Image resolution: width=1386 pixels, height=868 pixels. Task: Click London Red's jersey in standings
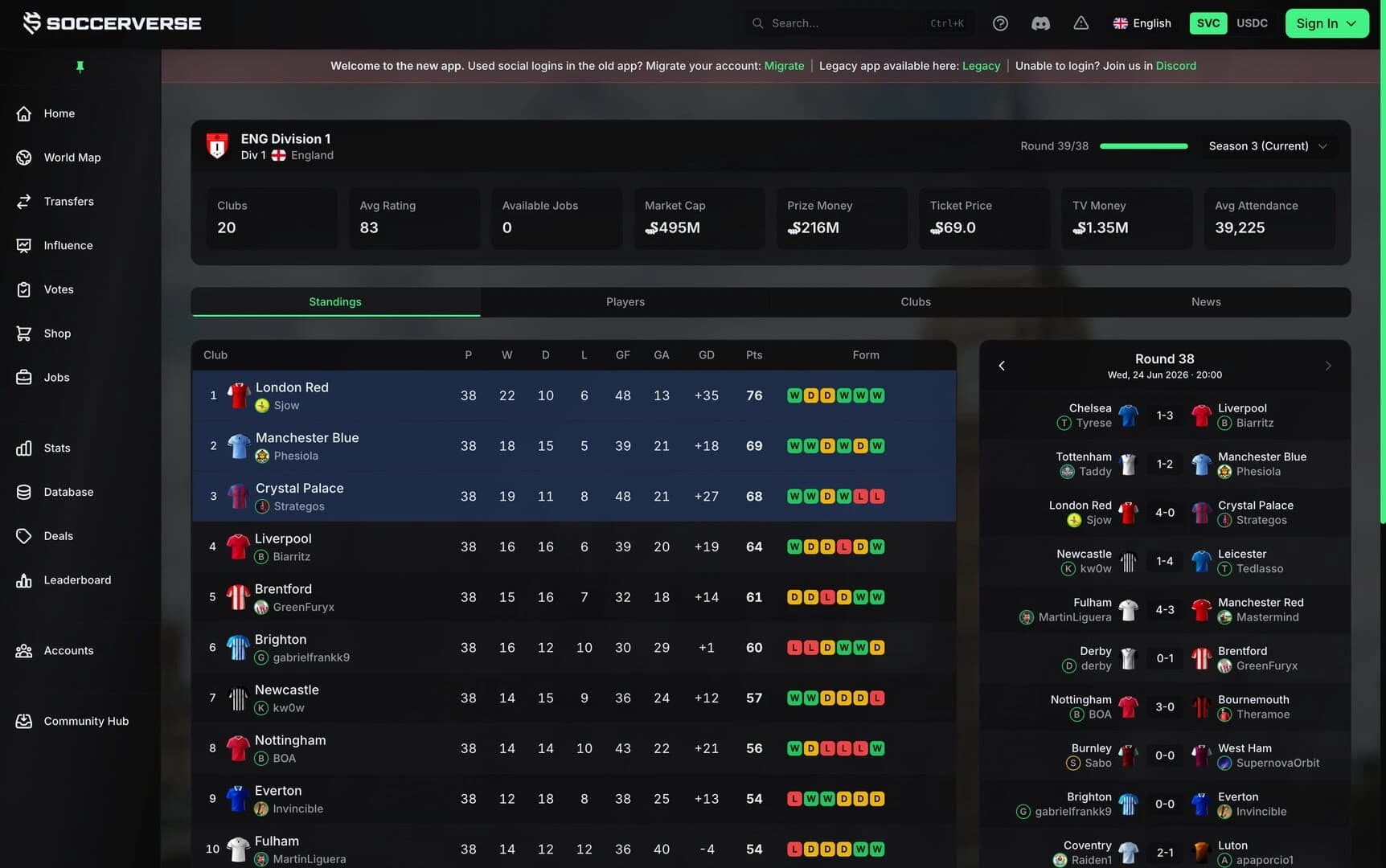click(x=238, y=395)
